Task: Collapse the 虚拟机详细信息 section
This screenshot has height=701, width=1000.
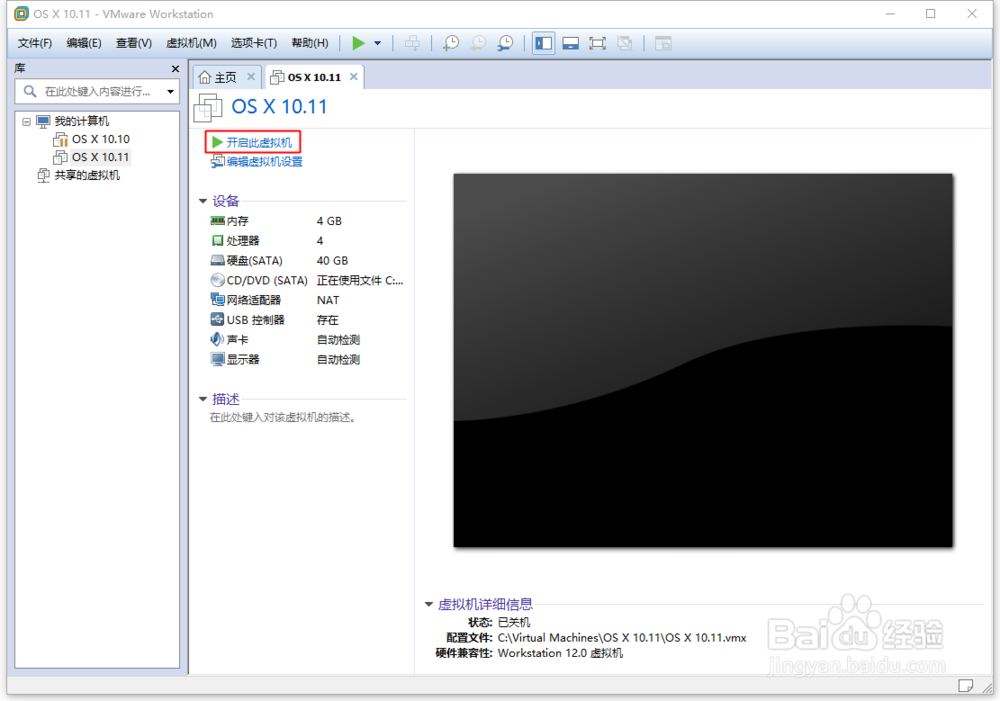Action: click(x=429, y=604)
